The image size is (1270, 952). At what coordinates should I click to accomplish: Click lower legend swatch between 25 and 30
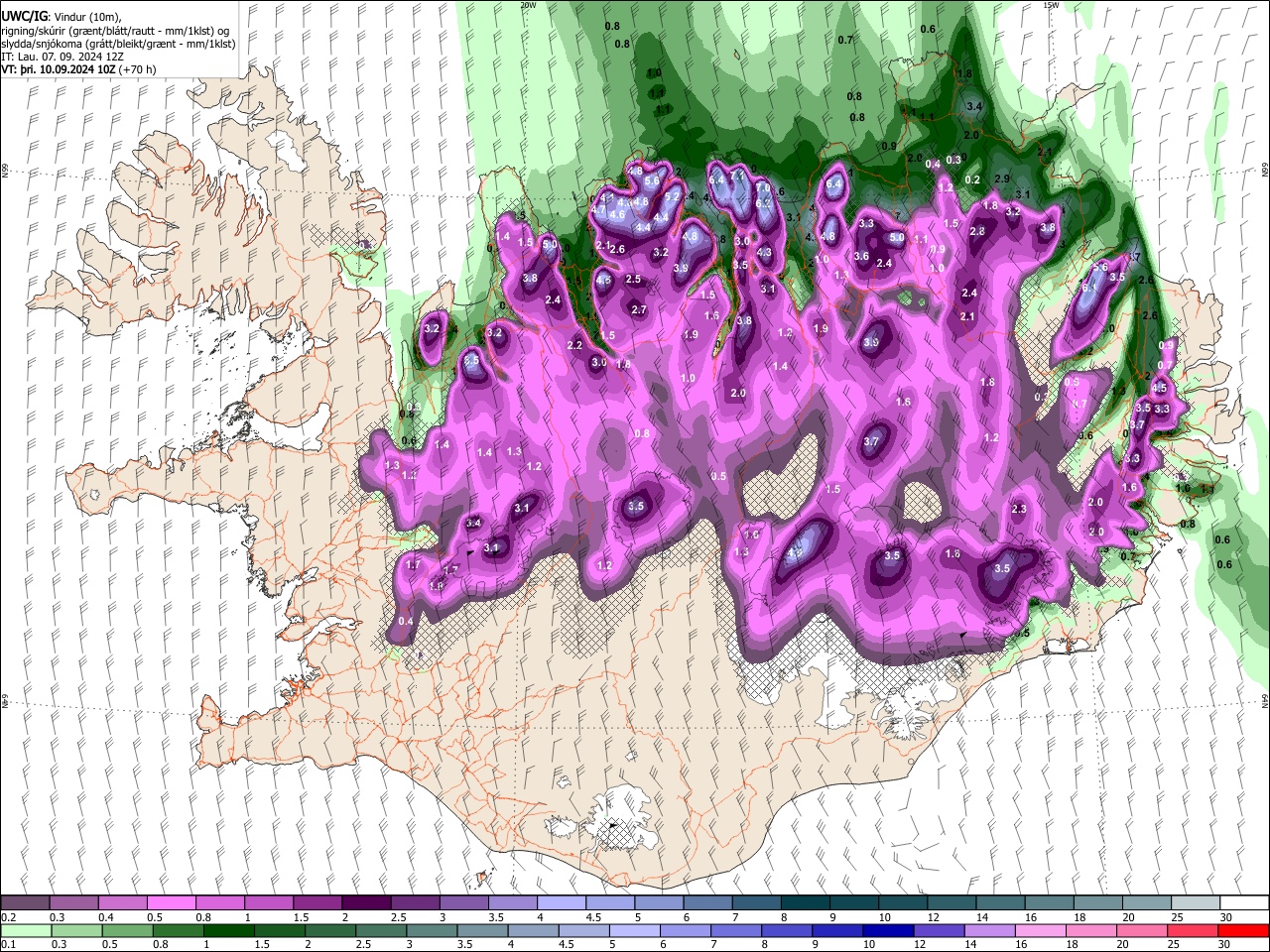(1192, 930)
